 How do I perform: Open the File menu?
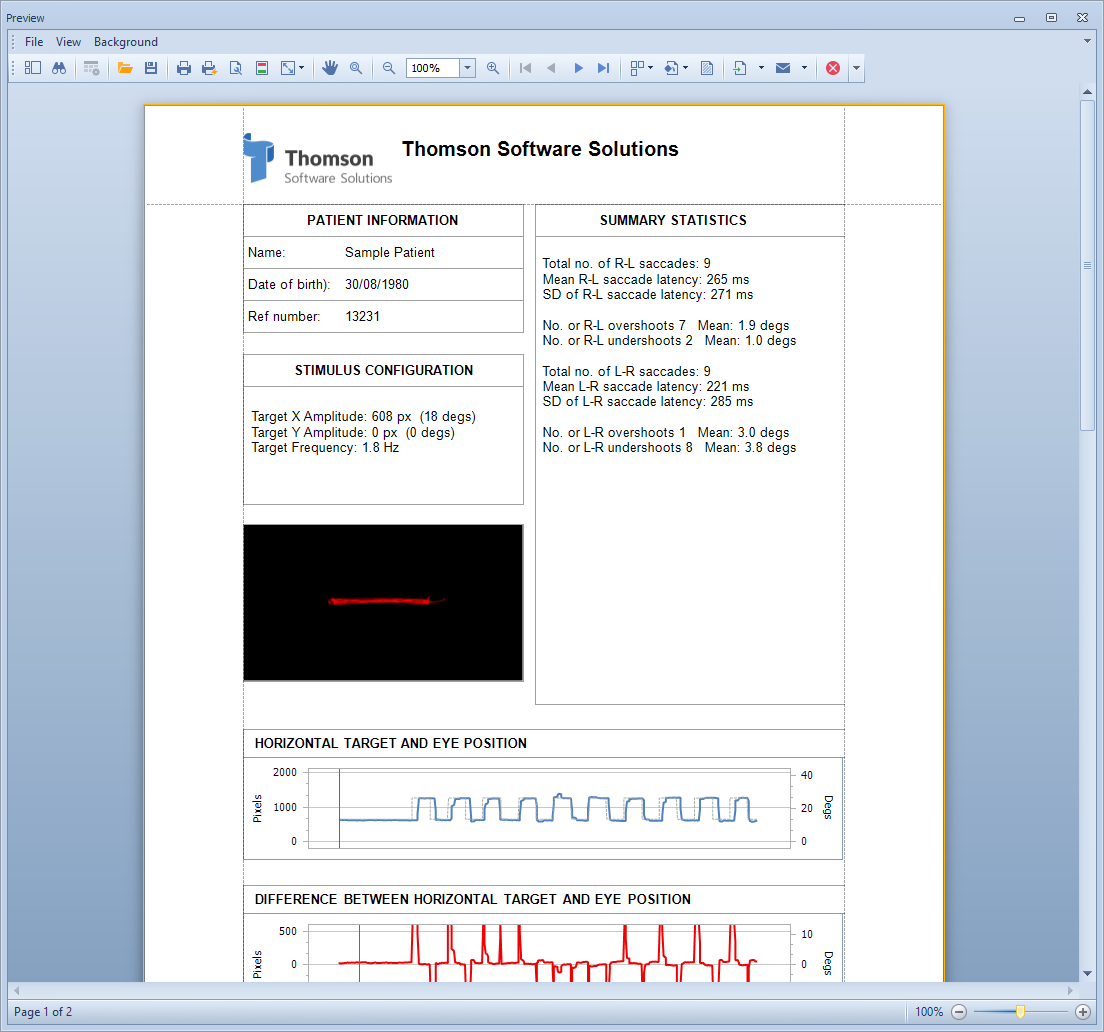(34, 42)
